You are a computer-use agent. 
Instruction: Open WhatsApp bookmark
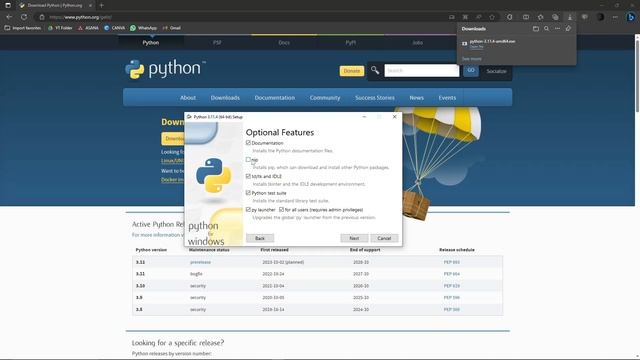pos(144,28)
